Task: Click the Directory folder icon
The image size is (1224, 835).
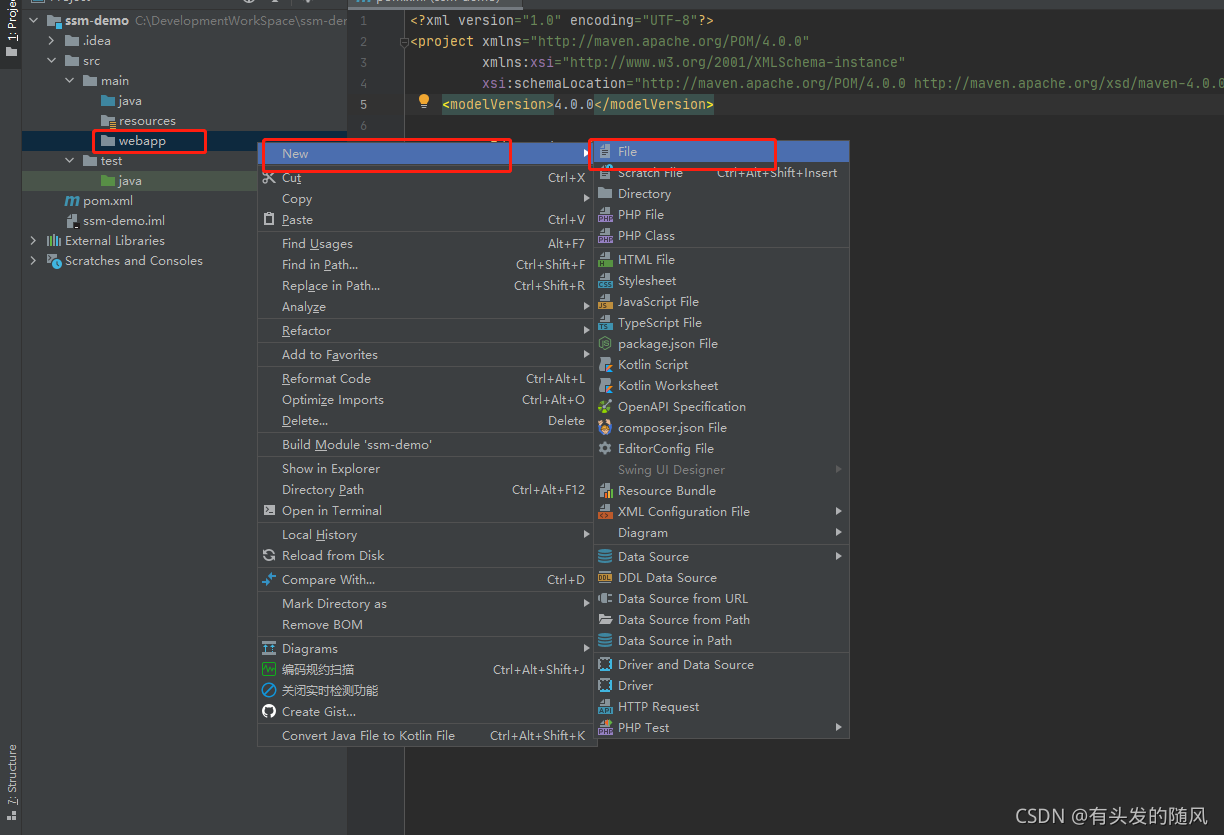Action: (x=605, y=194)
